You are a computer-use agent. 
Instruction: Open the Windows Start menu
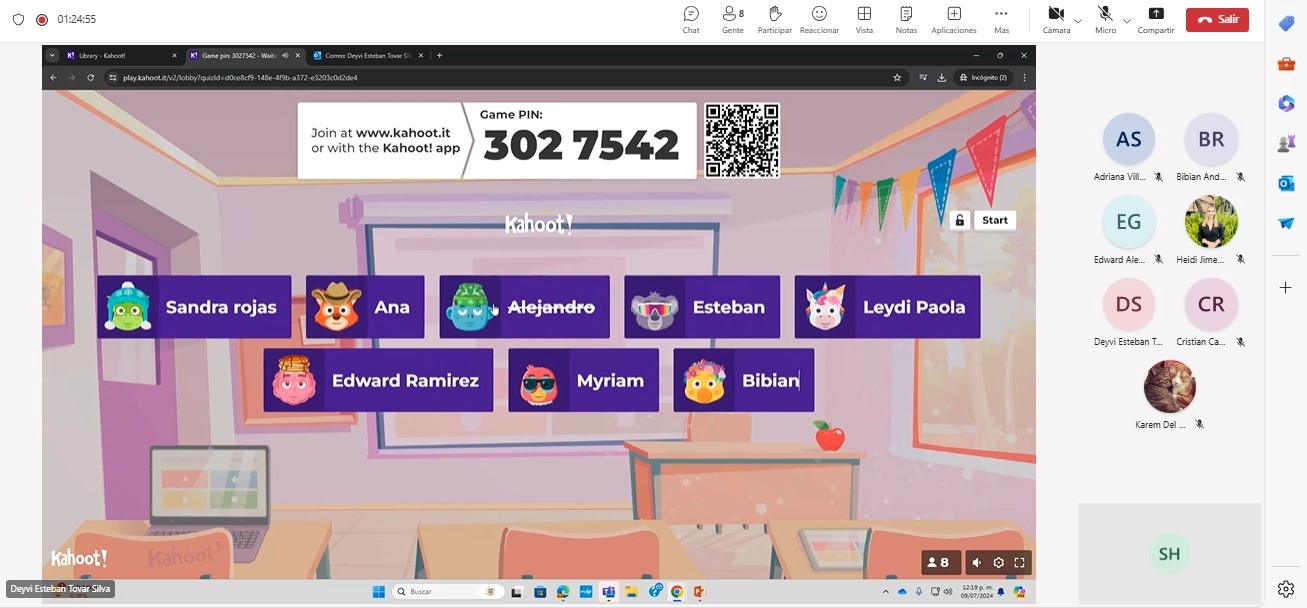point(379,592)
